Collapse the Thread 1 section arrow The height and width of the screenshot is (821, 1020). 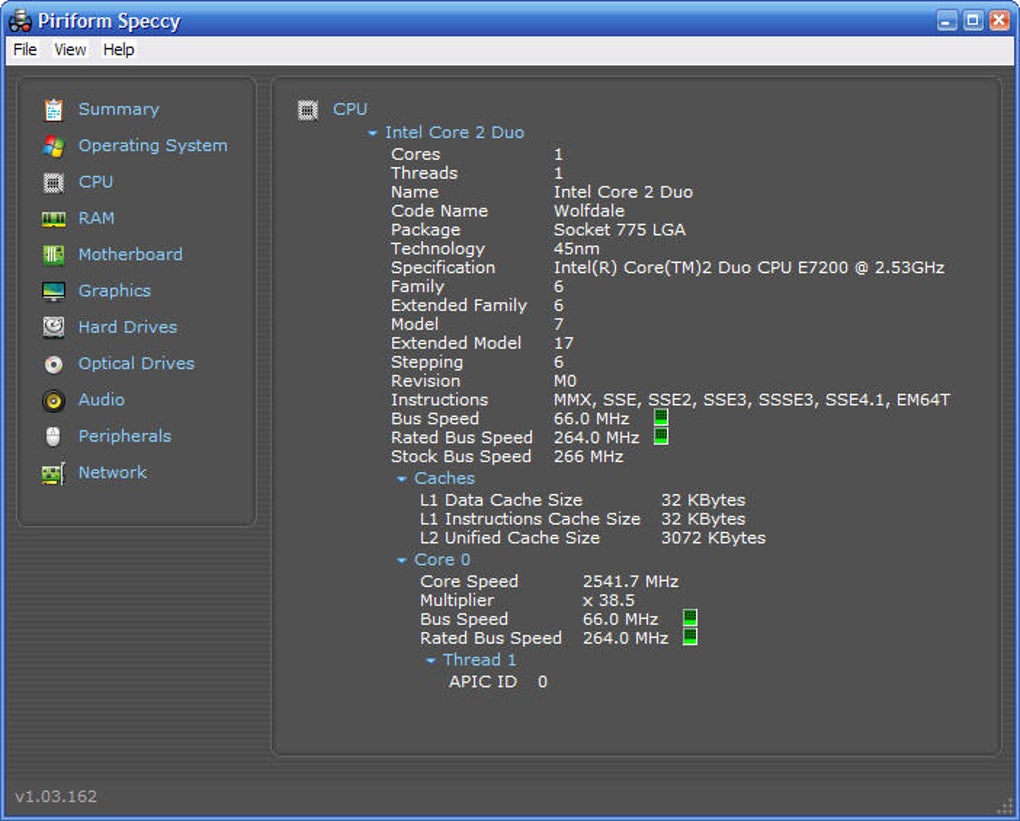[x=431, y=661]
